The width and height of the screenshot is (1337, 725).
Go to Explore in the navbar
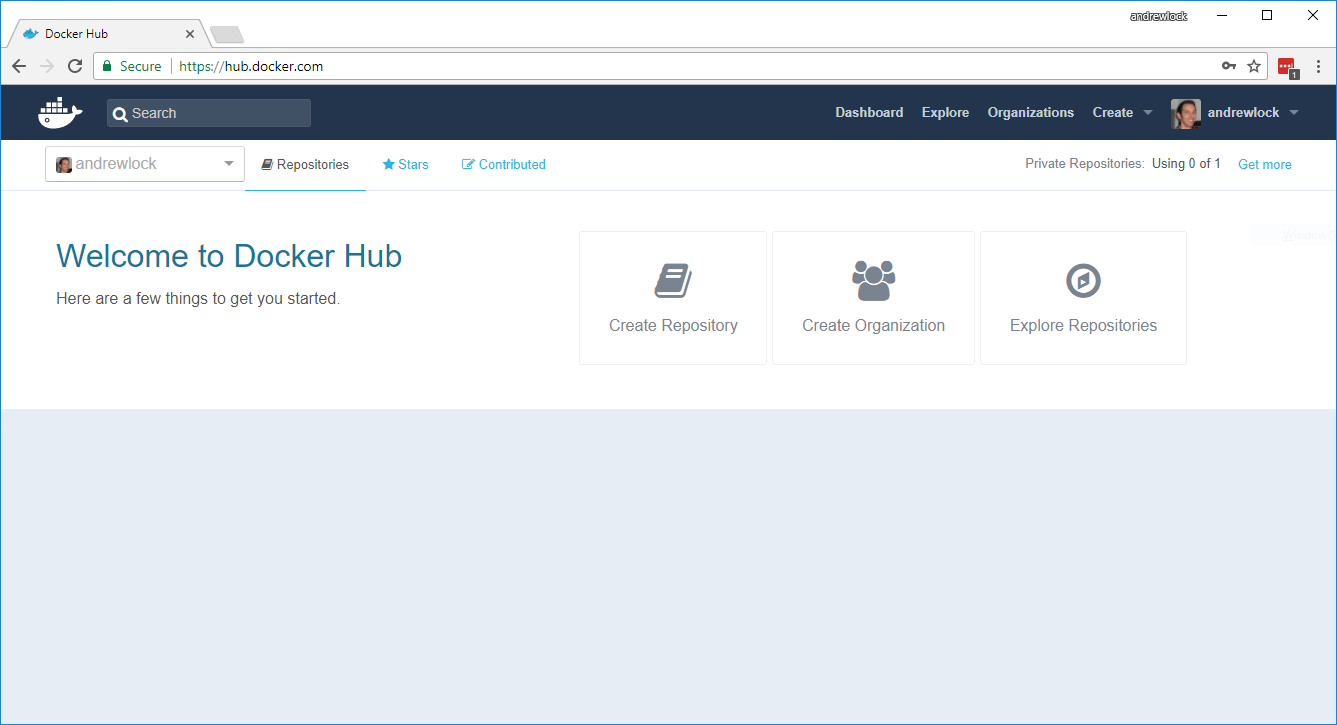[x=945, y=113]
